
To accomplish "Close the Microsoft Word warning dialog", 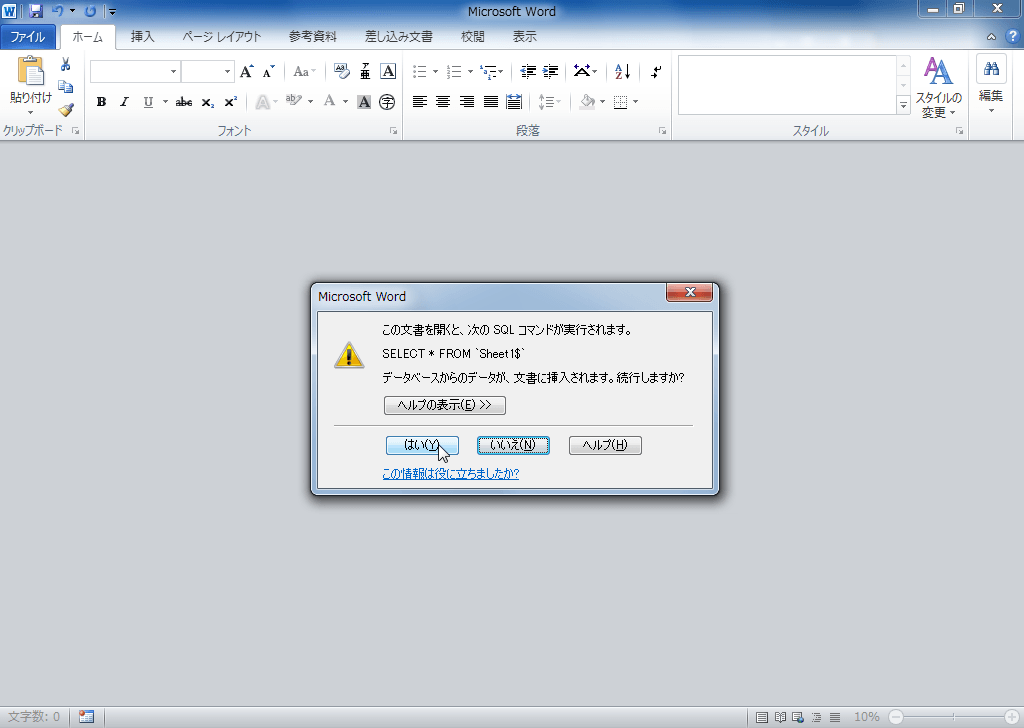I will (689, 293).
